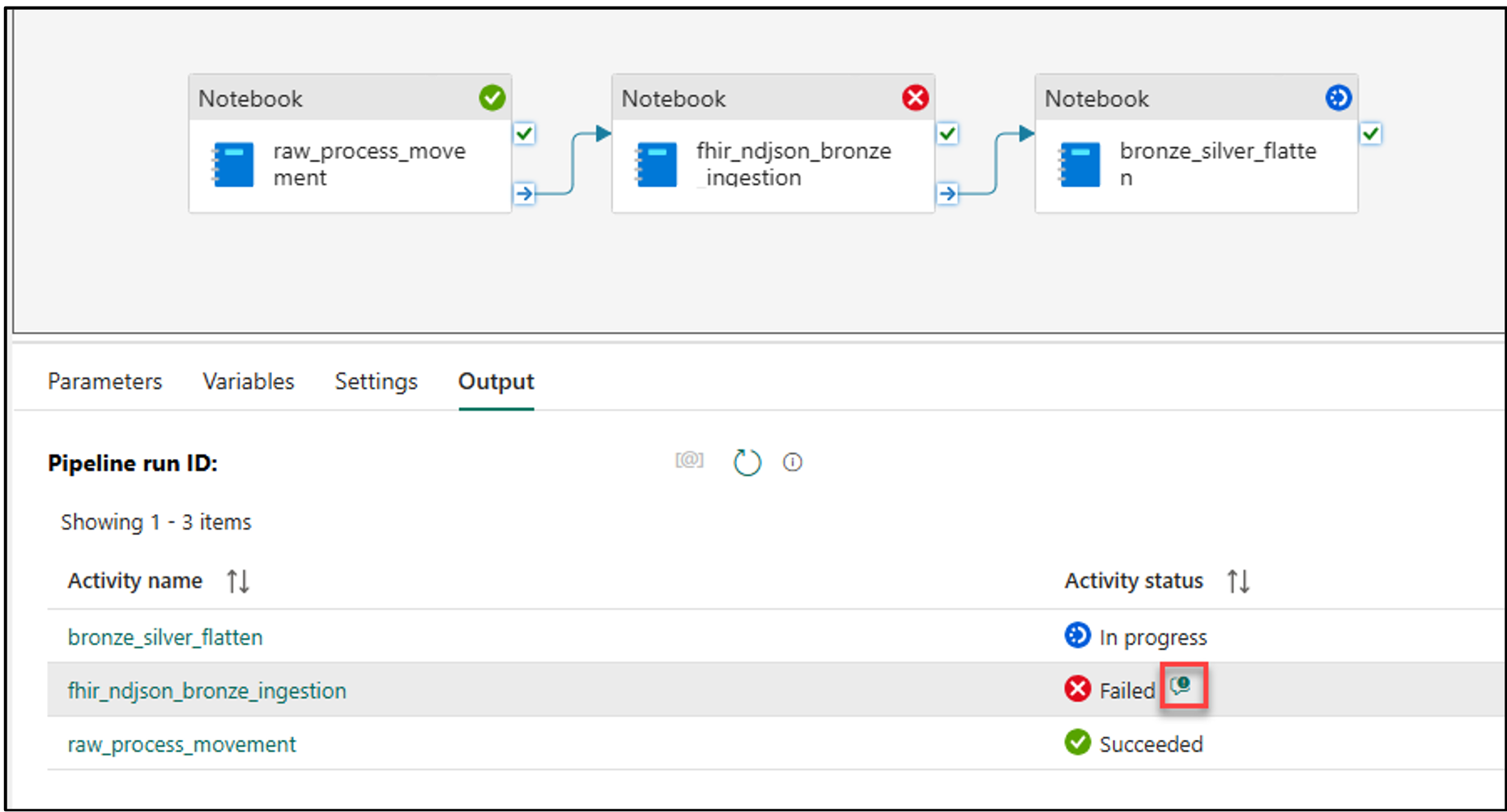Click the Activity status column header
This screenshot has height=812, width=1507.
click(1134, 580)
